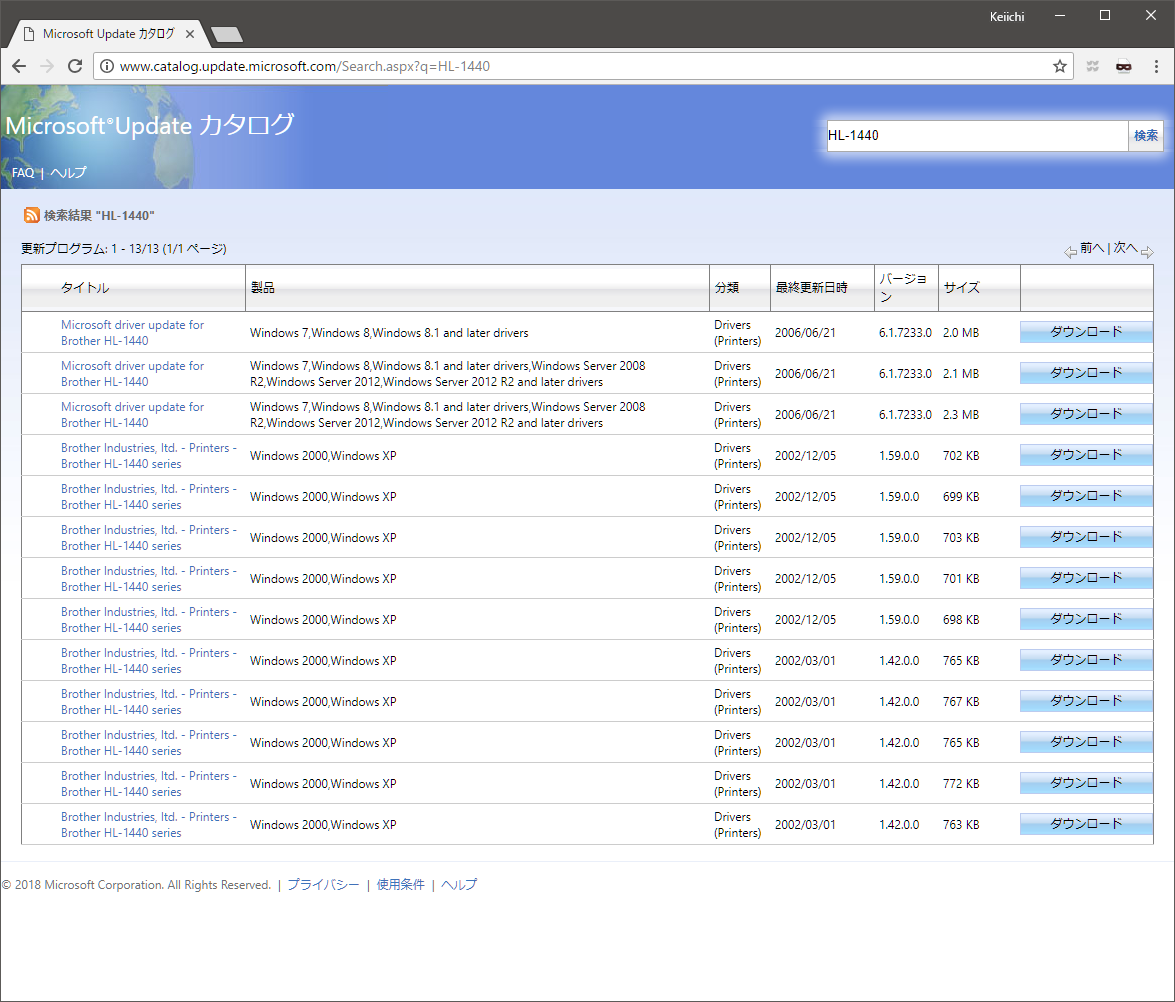Maximize the Chrome window
The width and height of the screenshot is (1175, 1002).
[1105, 16]
